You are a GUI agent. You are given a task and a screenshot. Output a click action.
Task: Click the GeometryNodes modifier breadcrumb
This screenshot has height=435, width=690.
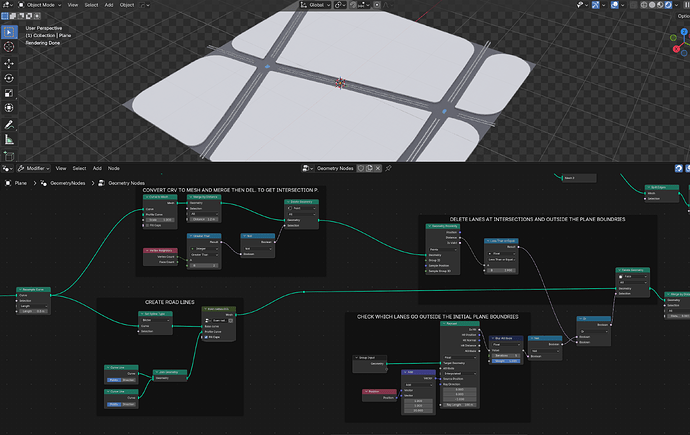click(x=63, y=183)
